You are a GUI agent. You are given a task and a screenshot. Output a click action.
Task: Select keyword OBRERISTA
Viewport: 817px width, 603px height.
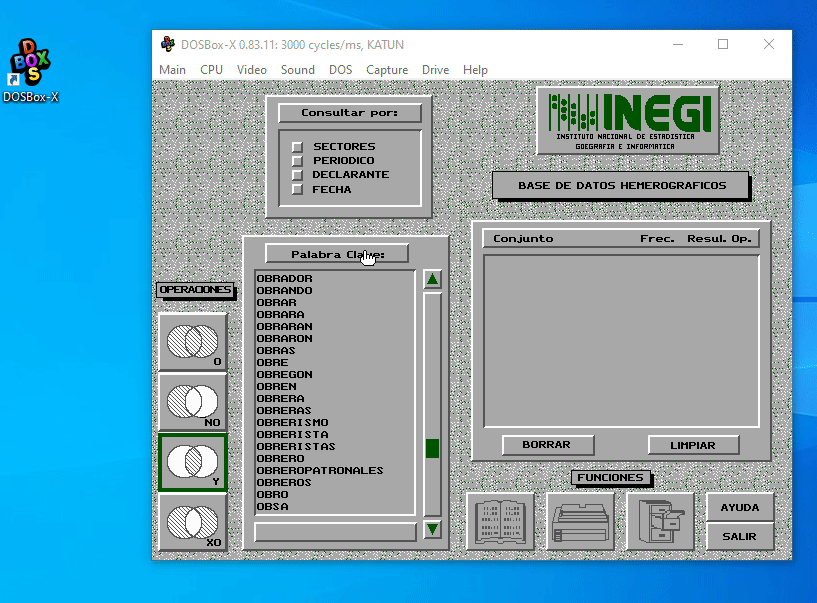tap(292, 434)
